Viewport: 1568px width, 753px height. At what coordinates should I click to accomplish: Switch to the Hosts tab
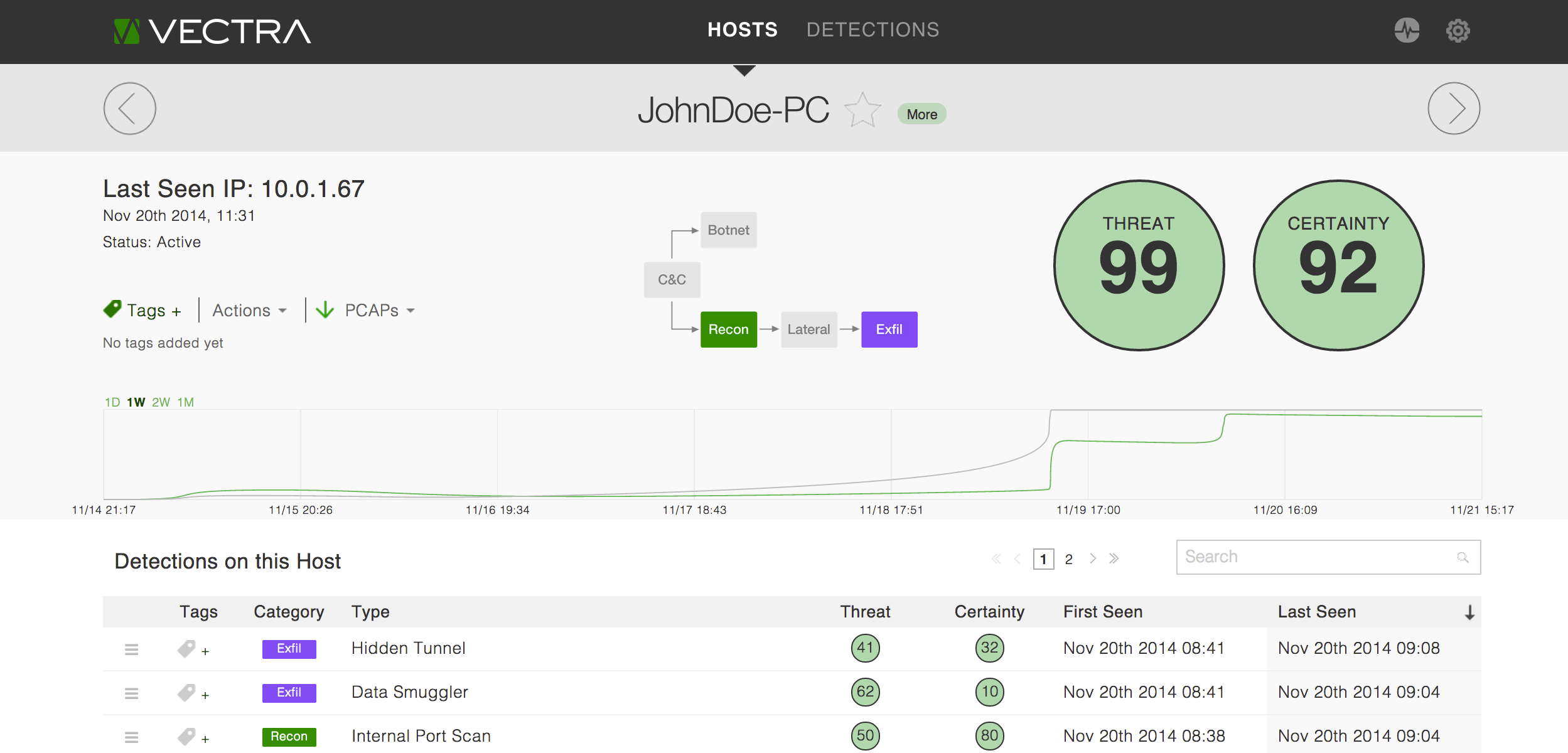[743, 29]
